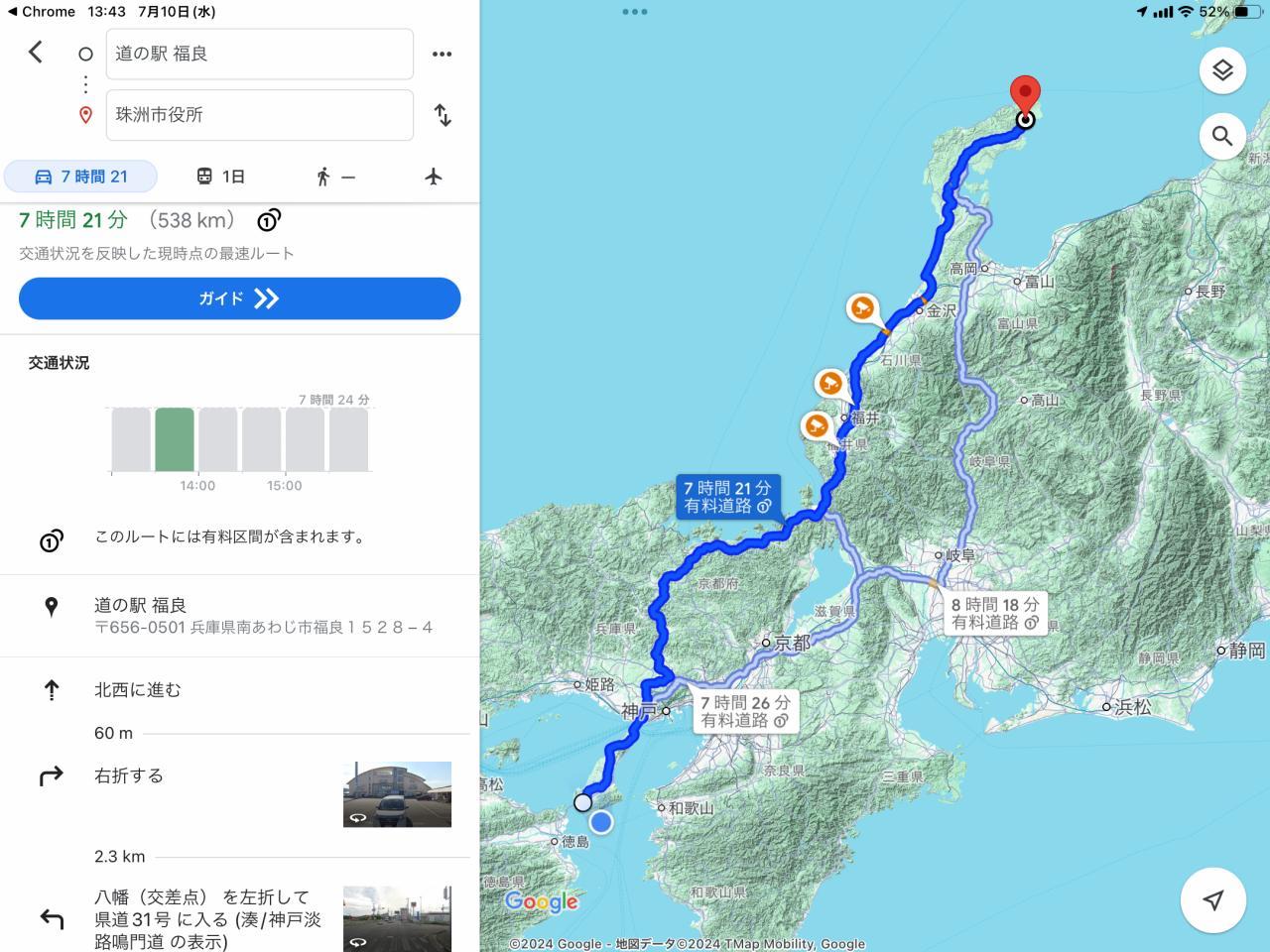Tap the back arrow icon
Image resolution: width=1270 pixels, height=952 pixels.
(x=36, y=52)
